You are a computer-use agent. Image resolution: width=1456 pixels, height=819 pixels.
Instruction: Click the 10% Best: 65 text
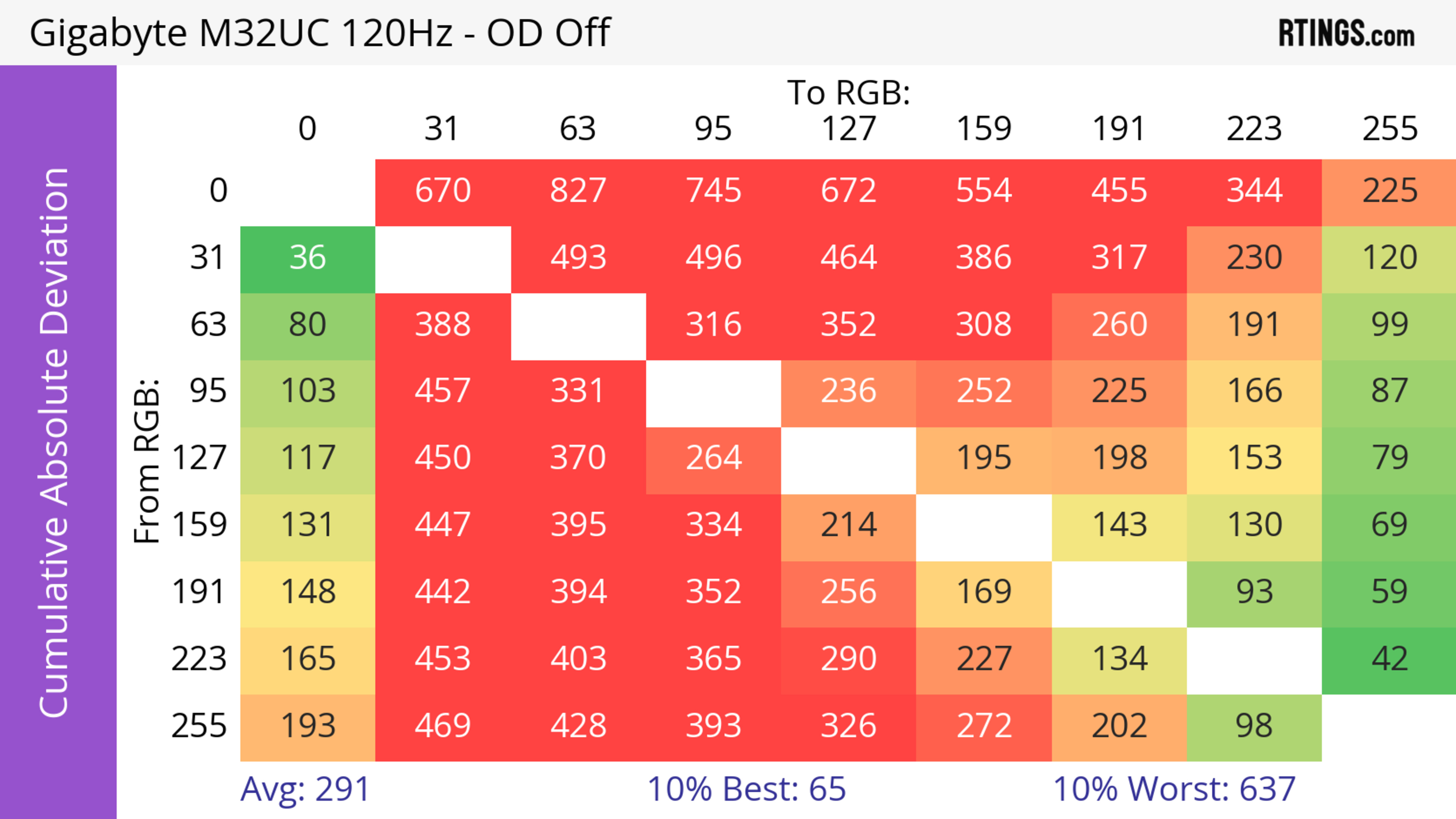pos(746,789)
